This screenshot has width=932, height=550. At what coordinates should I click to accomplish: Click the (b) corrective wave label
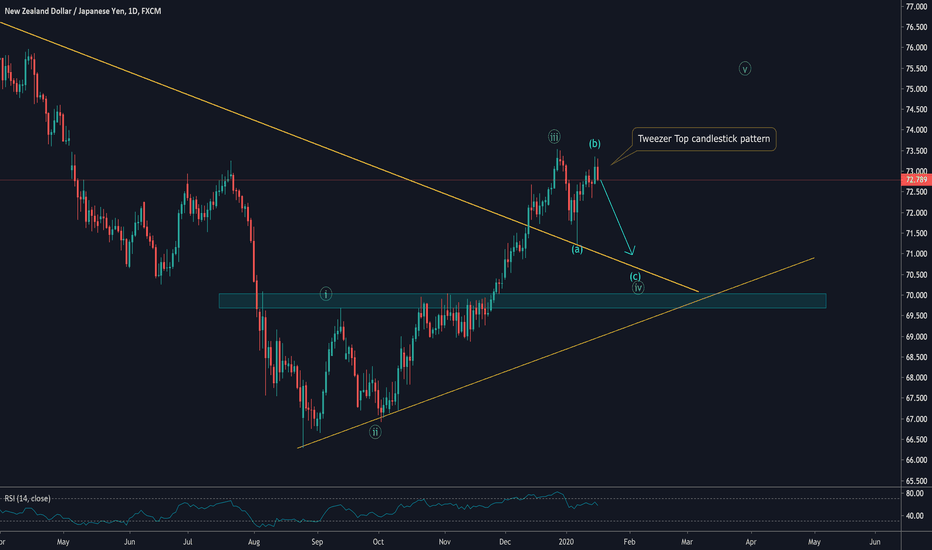(x=594, y=144)
